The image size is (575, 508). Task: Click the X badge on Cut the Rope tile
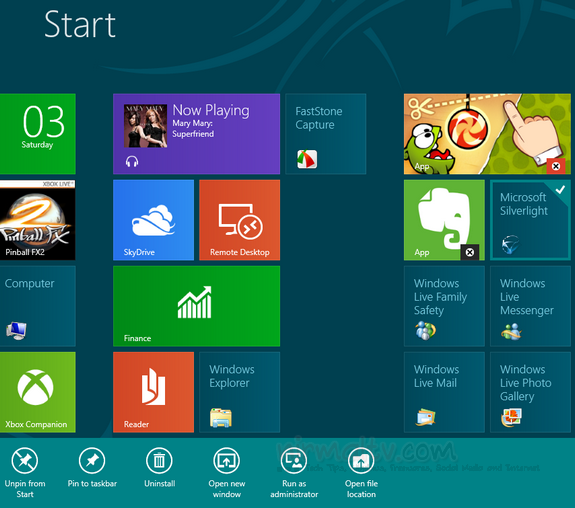pos(556,166)
